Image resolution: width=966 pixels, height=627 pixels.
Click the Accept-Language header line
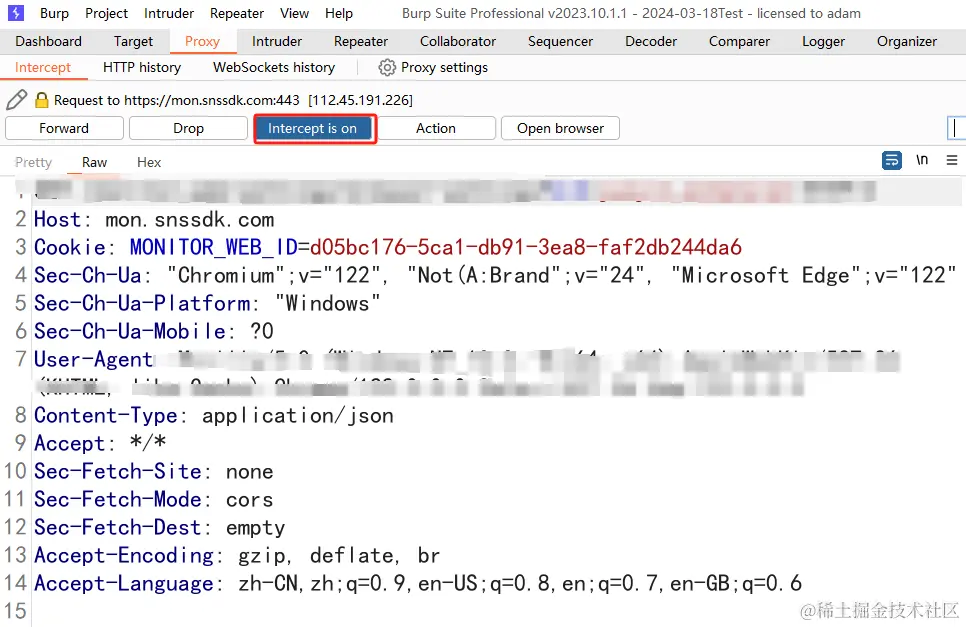(418, 583)
